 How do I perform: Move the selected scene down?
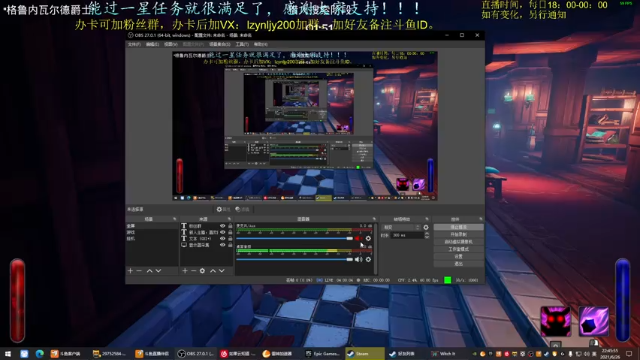point(158,271)
